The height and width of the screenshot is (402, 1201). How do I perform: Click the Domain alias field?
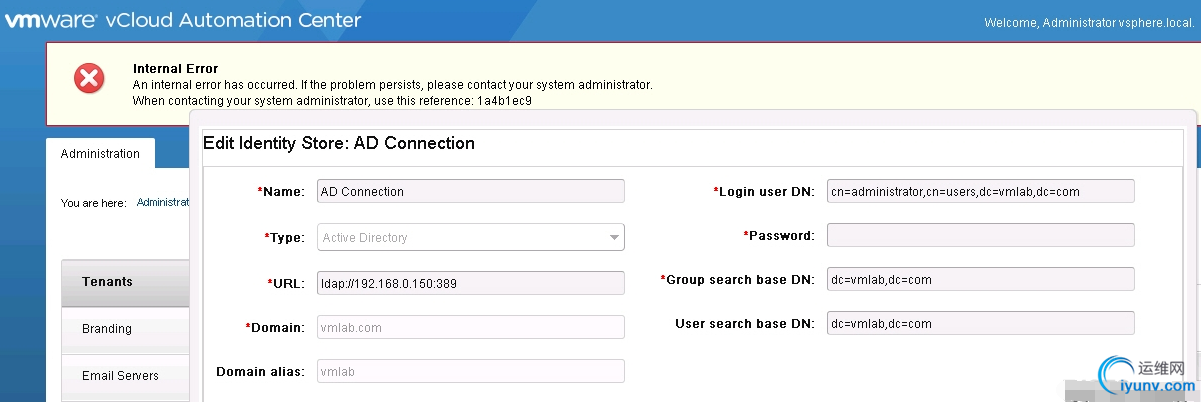471,371
